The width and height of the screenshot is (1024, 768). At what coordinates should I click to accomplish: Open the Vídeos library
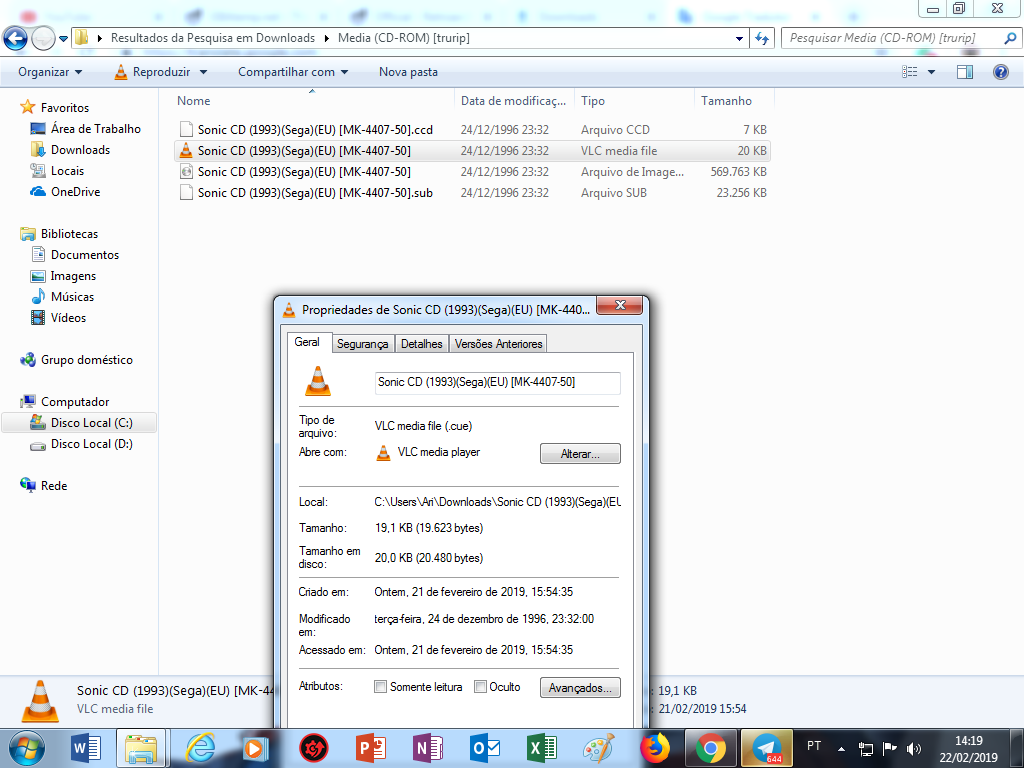(68, 317)
